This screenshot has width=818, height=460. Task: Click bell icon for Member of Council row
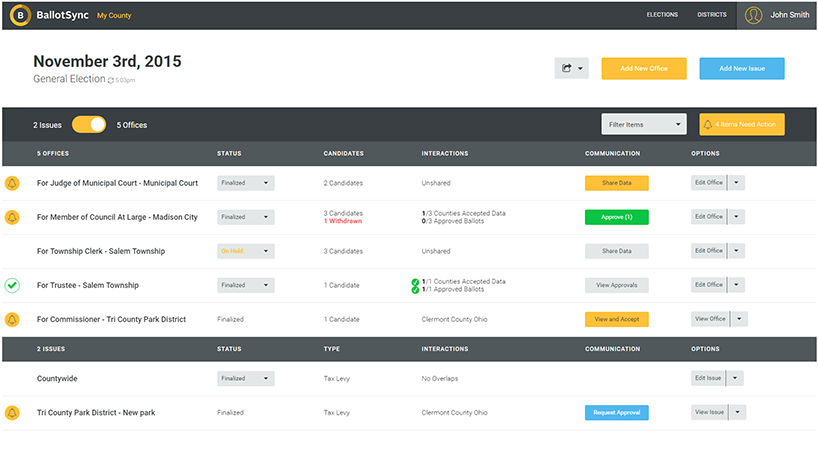(12, 217)
